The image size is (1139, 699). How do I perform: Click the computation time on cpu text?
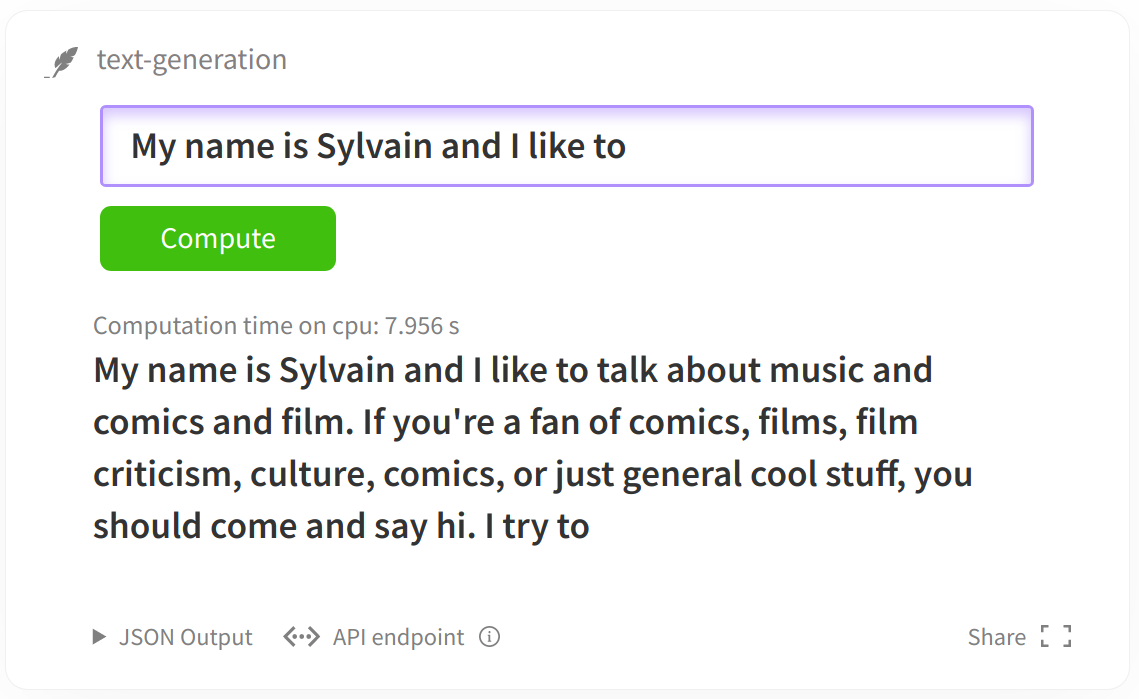[x=276, y=326]
